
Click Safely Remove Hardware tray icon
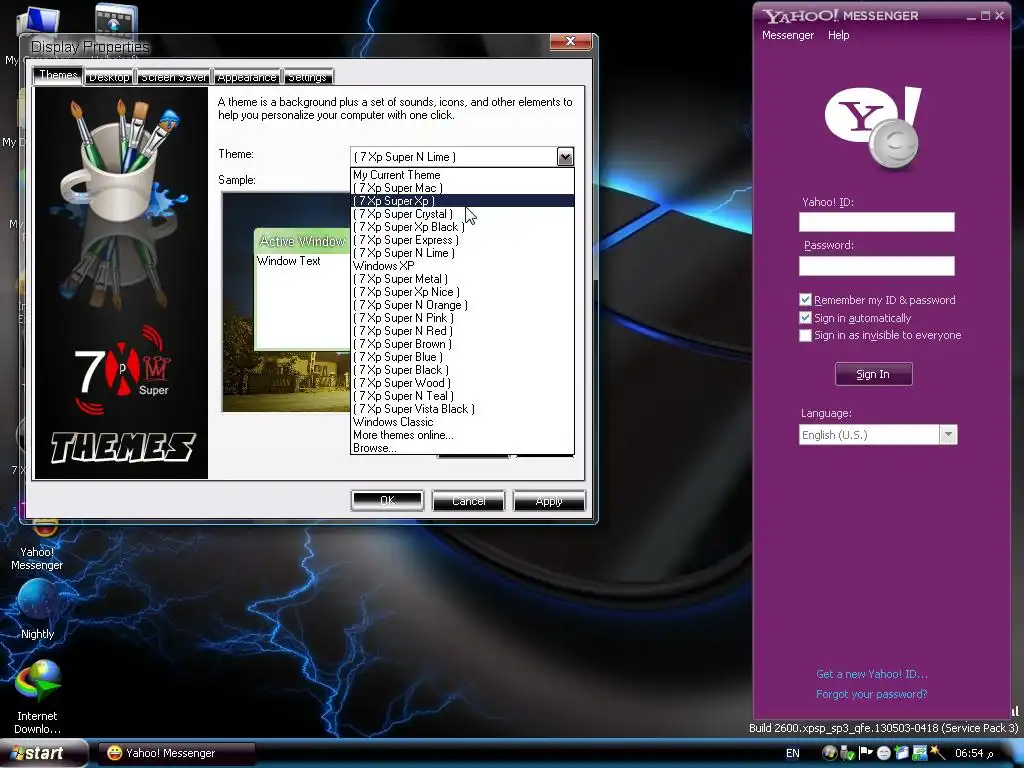pos(847,753)
